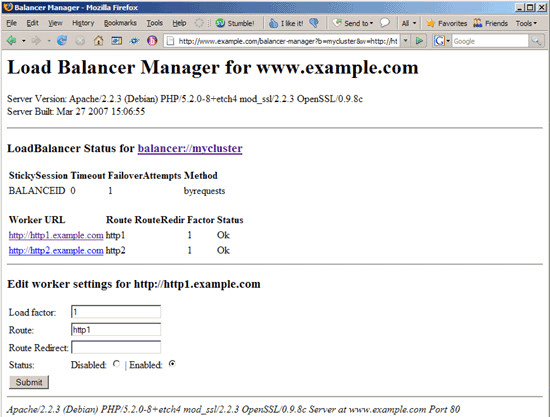Click the 'Server Built: Mar 27 2007' line
The width and height of the screenshot is (550, 417).
click(x=76, y=112)
